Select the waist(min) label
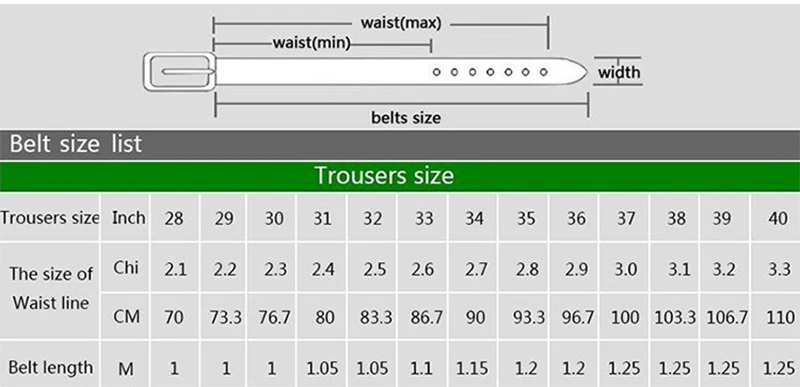 tap(312, 43)
